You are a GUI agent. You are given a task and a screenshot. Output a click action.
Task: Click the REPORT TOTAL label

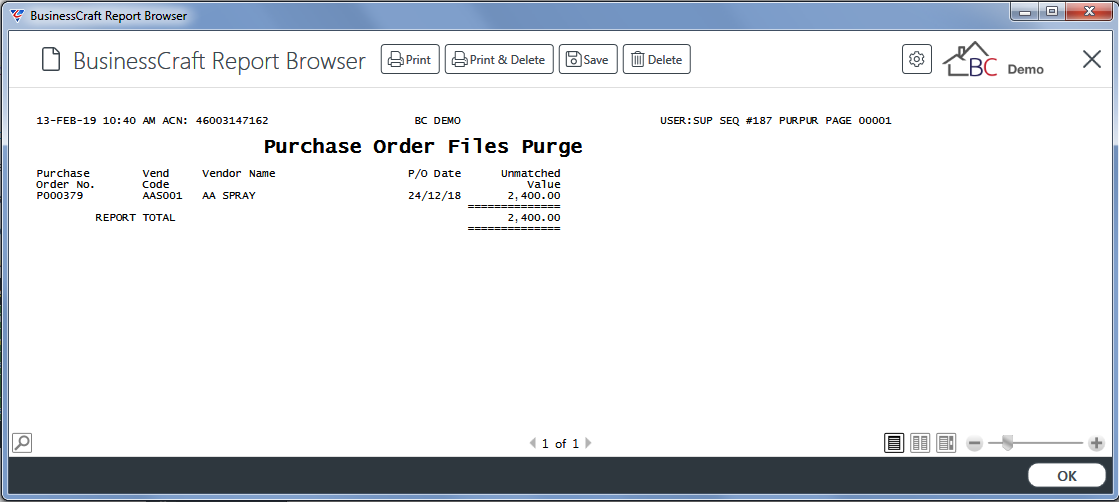point(135,218)
